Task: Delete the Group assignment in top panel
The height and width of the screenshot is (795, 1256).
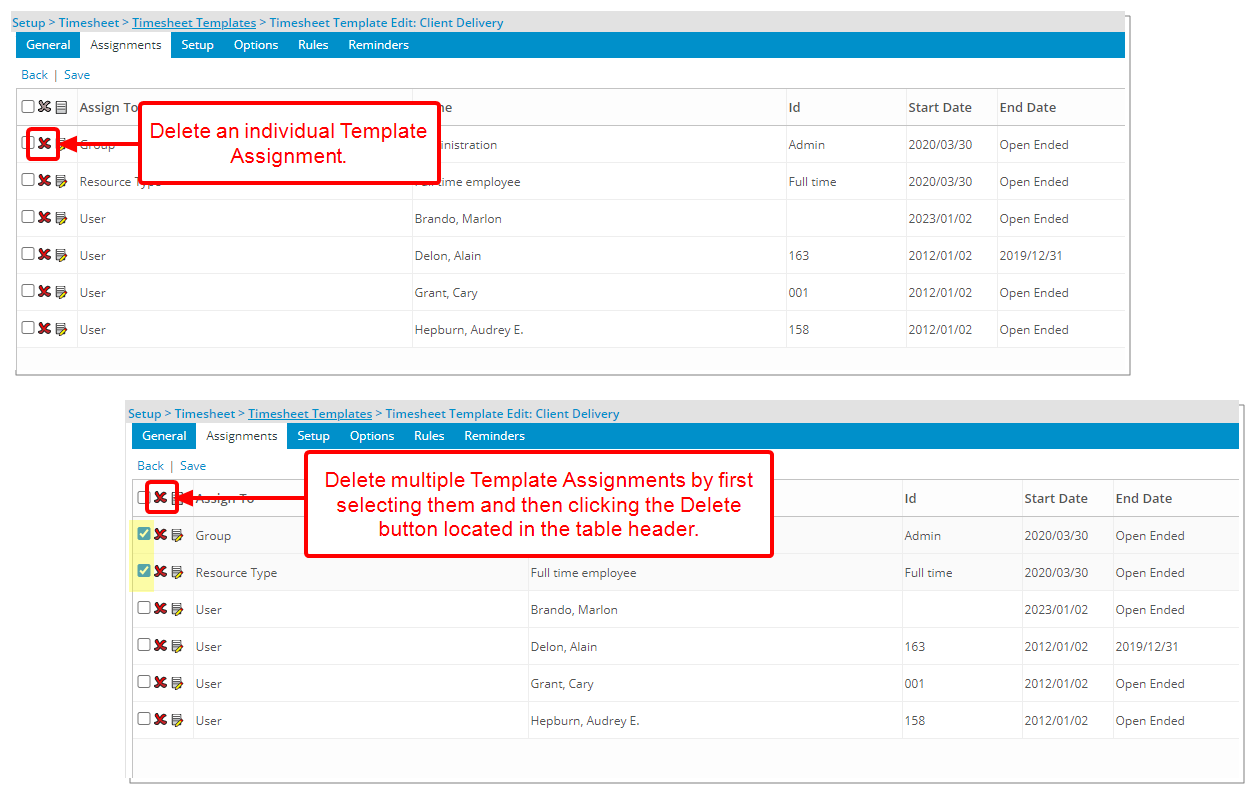Action: tap(44, 144)
